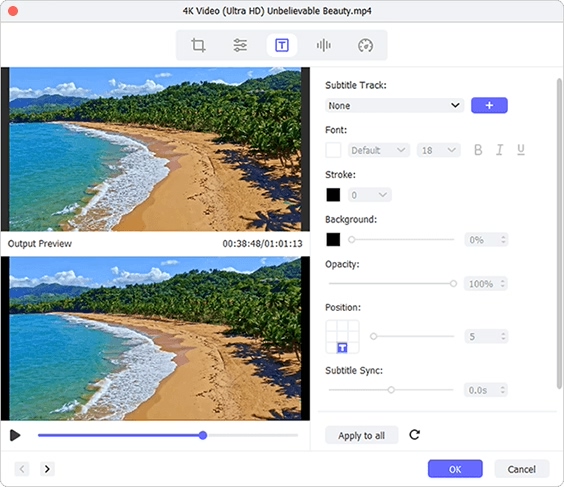The image size is (564, 487).
Task: Click the Output Preview video image
Action: (155, 338)
